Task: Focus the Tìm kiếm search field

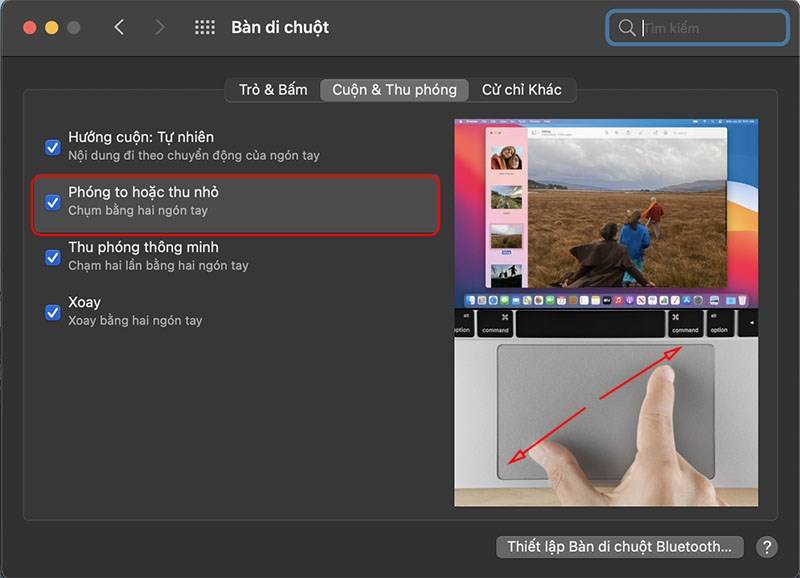Action: tap(710, 28)
